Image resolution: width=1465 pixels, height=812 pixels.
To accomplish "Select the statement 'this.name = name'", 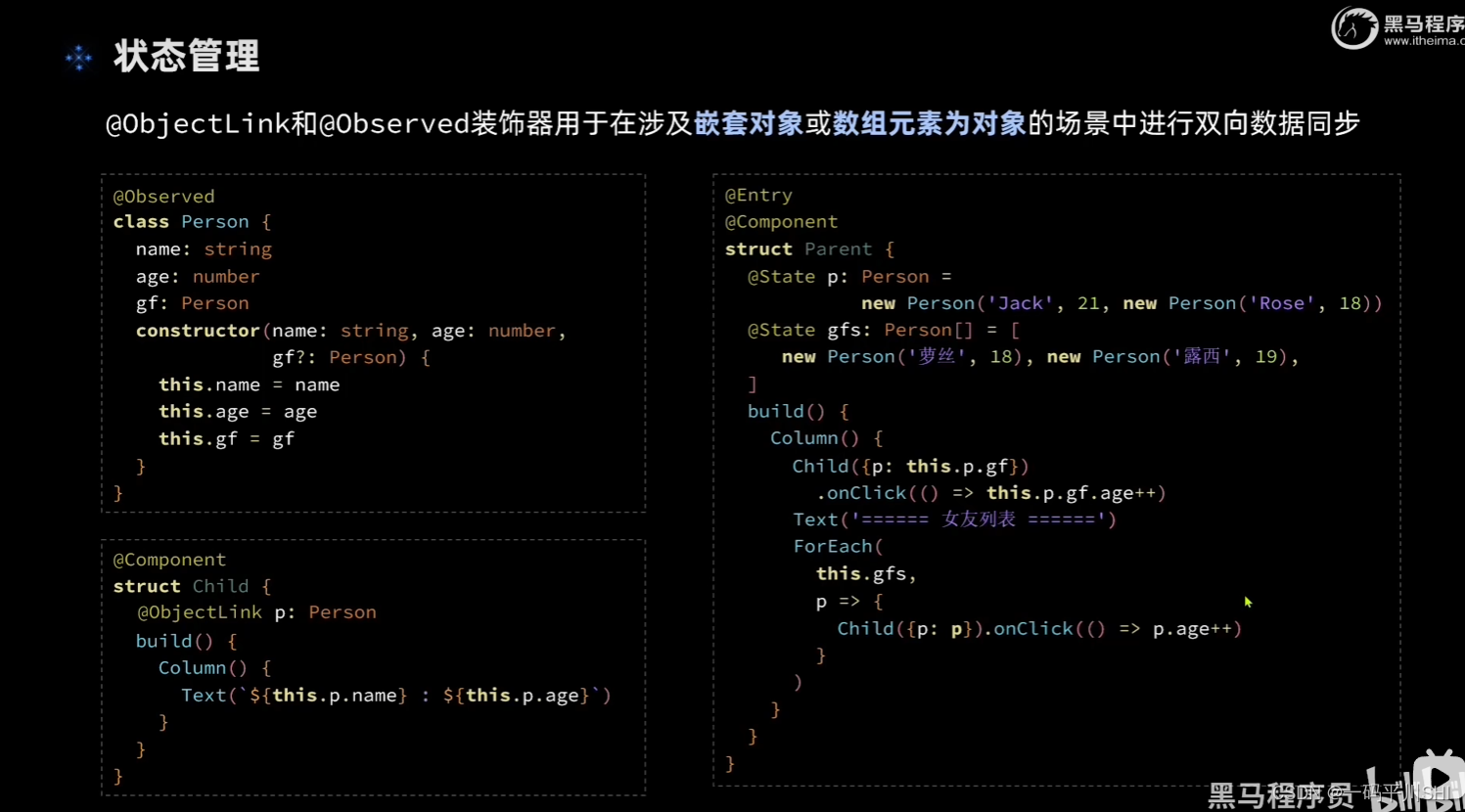I will (249, 384).
